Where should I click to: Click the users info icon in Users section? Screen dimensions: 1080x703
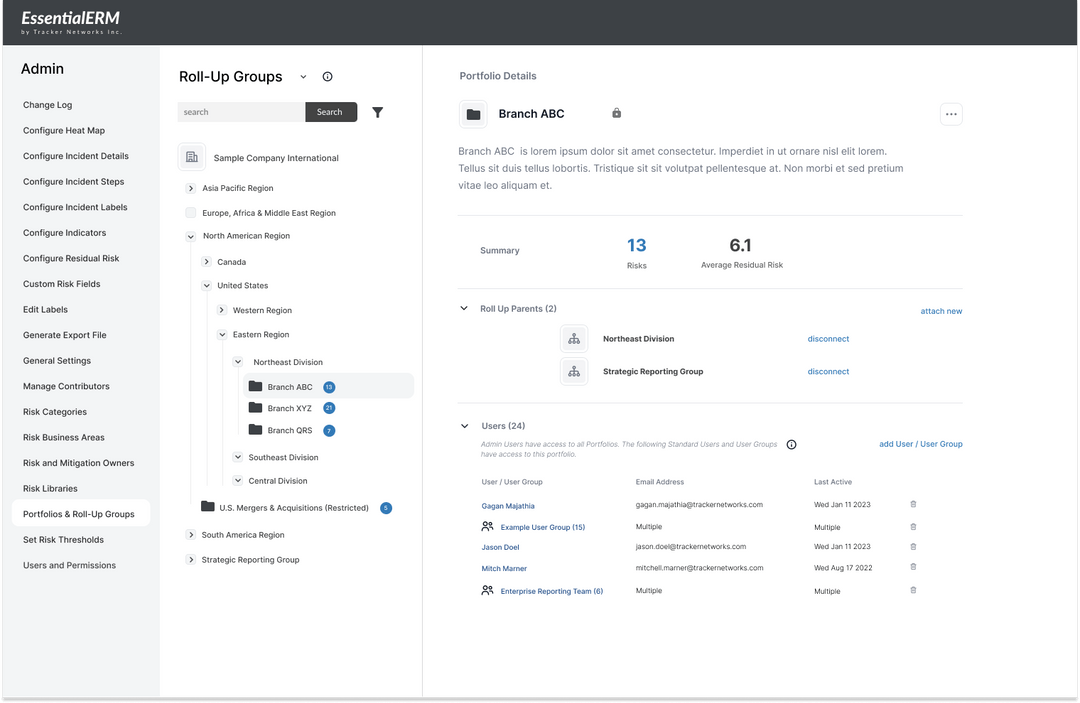[791, 444]
